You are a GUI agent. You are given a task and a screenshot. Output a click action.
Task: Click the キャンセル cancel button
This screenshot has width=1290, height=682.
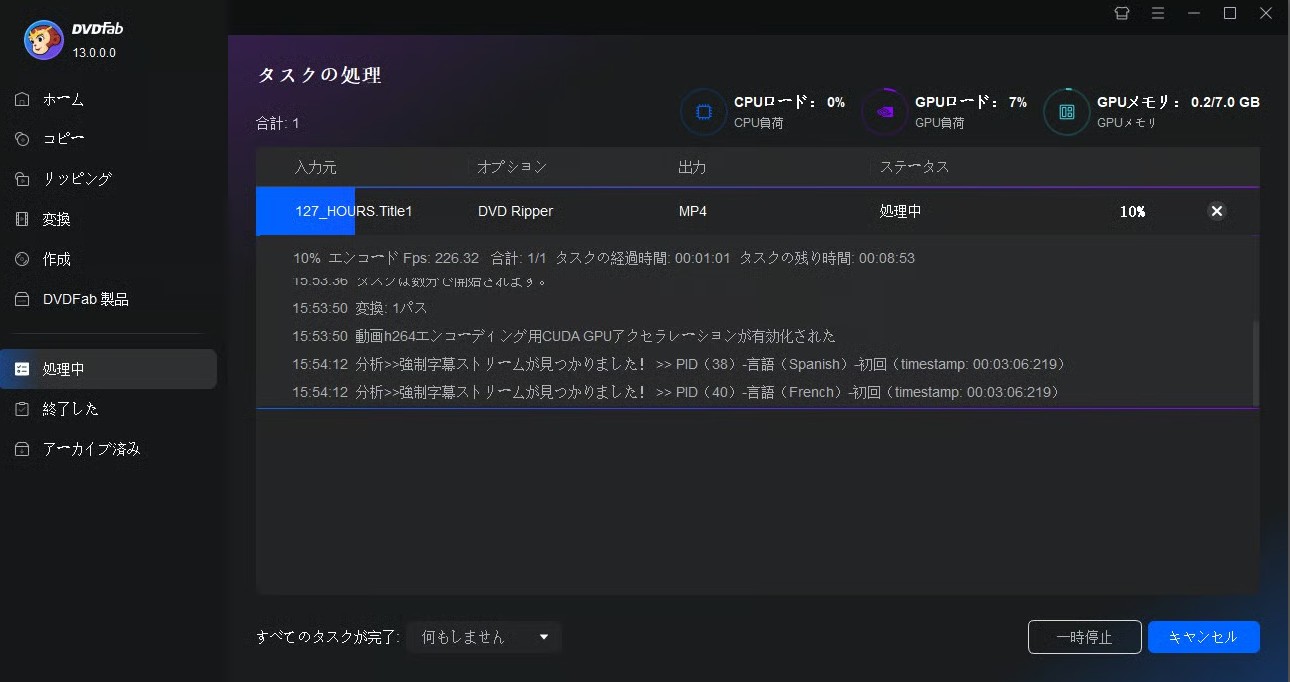1203,637
